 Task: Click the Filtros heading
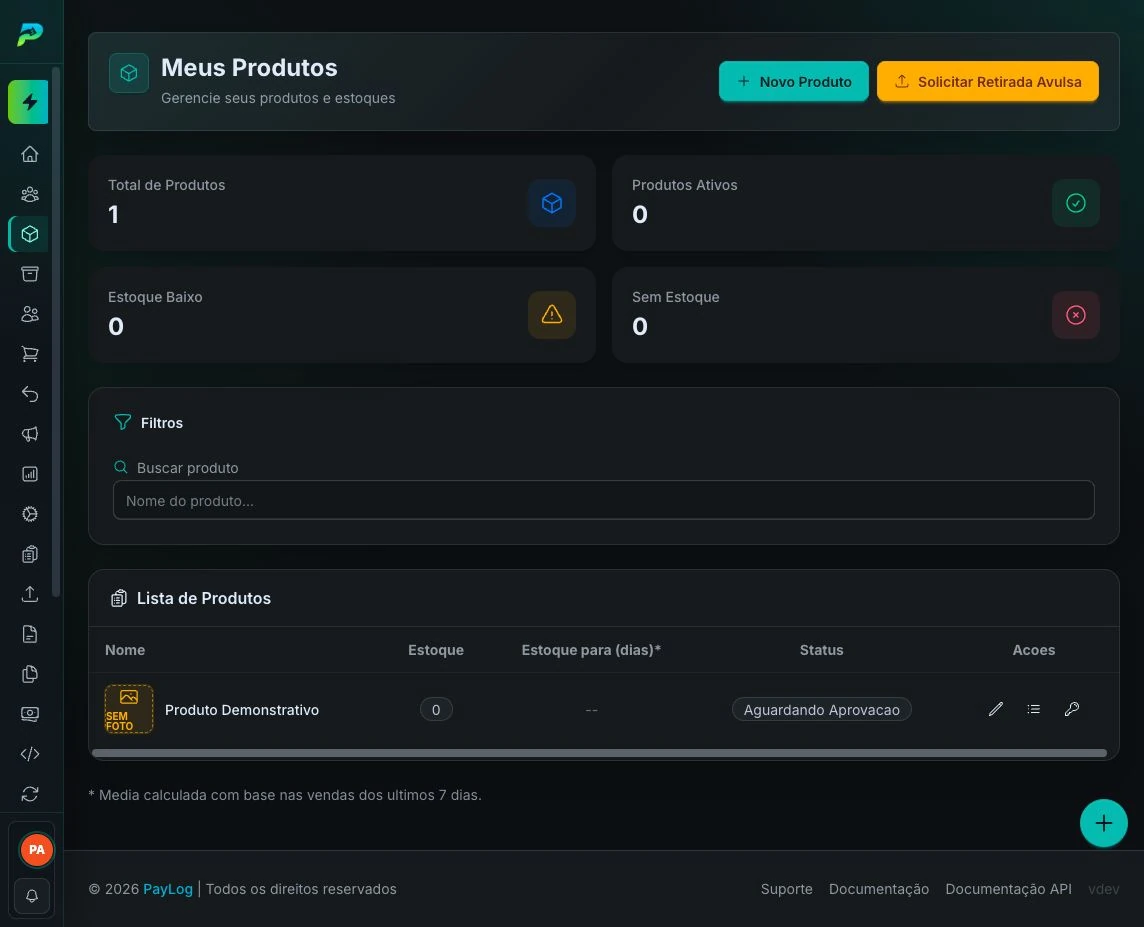162,423
